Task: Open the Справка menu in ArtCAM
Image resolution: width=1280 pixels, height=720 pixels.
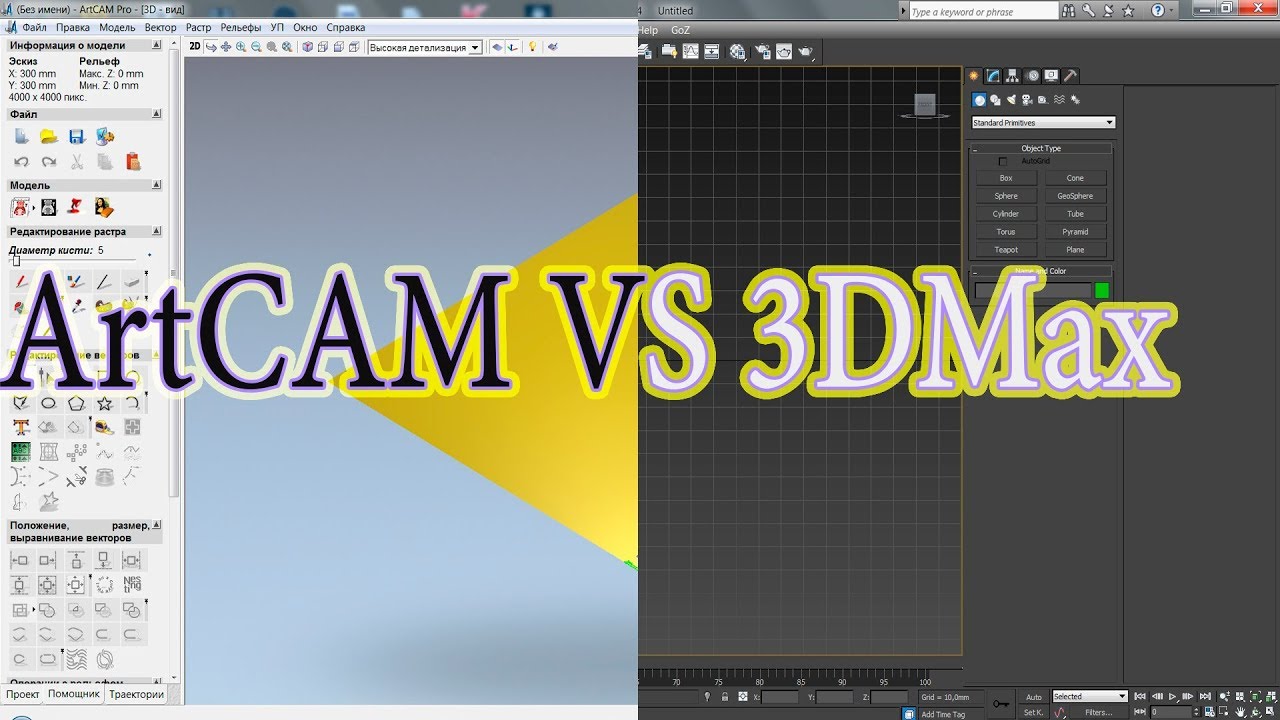Action: coord(346,27)
